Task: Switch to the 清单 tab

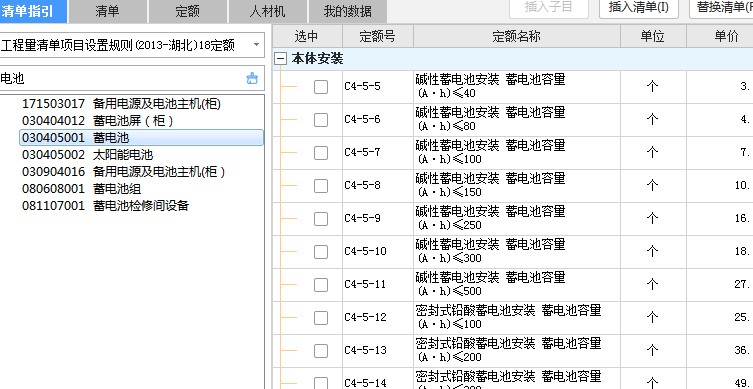Action: [108, 12]
